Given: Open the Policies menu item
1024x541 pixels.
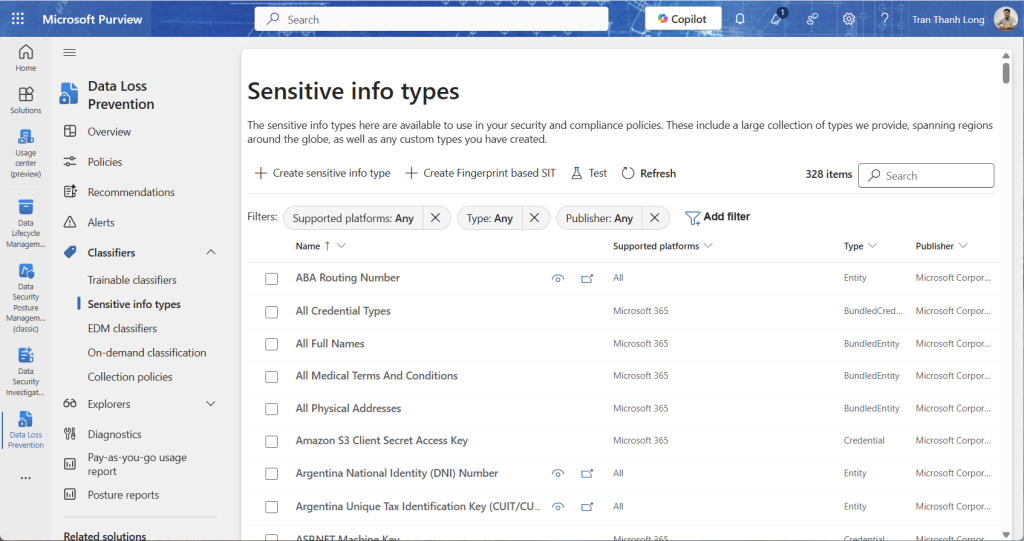Looking at the screenshot, I should point(105,162).
